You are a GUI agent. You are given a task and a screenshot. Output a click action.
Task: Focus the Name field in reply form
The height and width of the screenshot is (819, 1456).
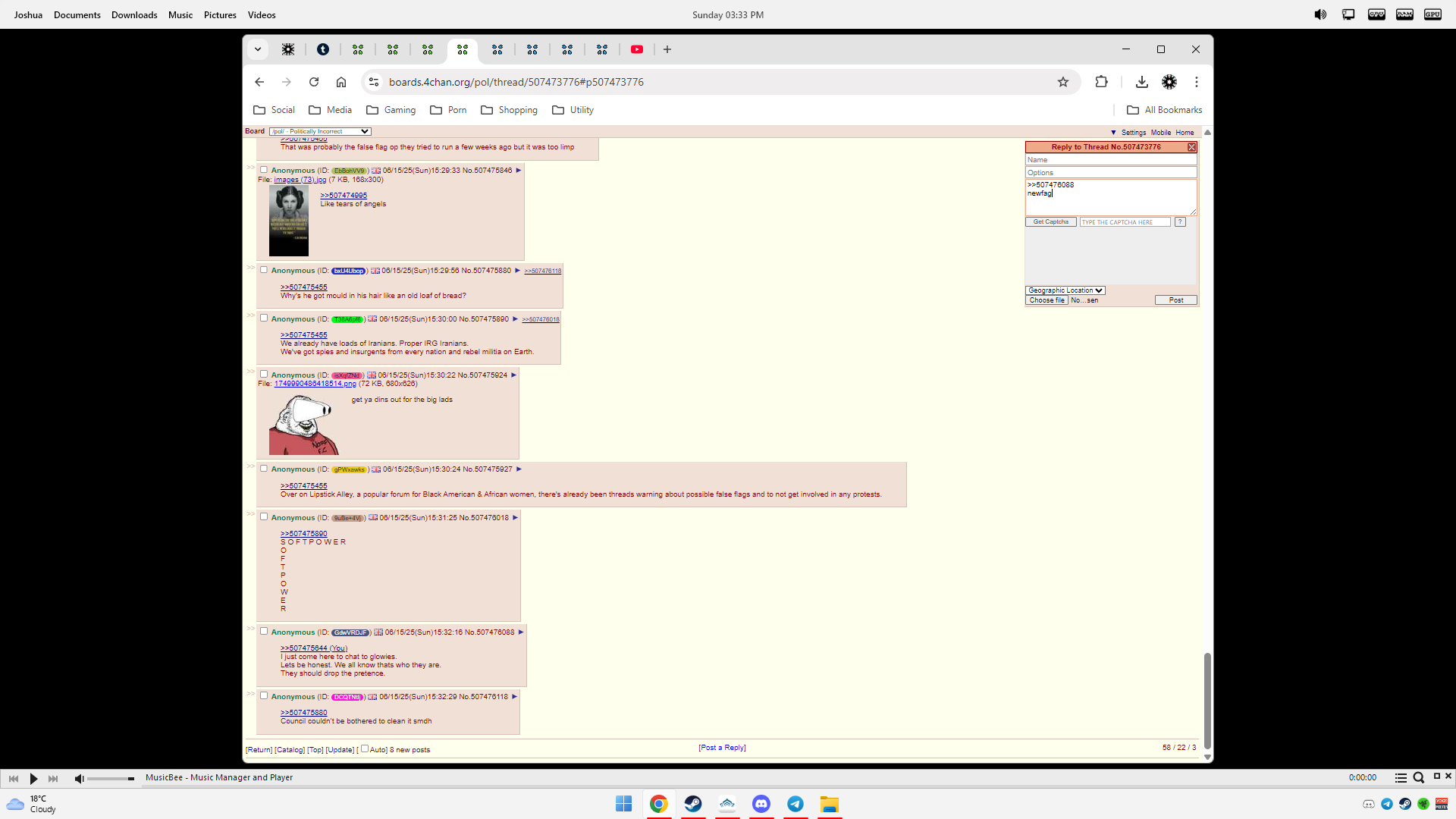coord(1111,160)
